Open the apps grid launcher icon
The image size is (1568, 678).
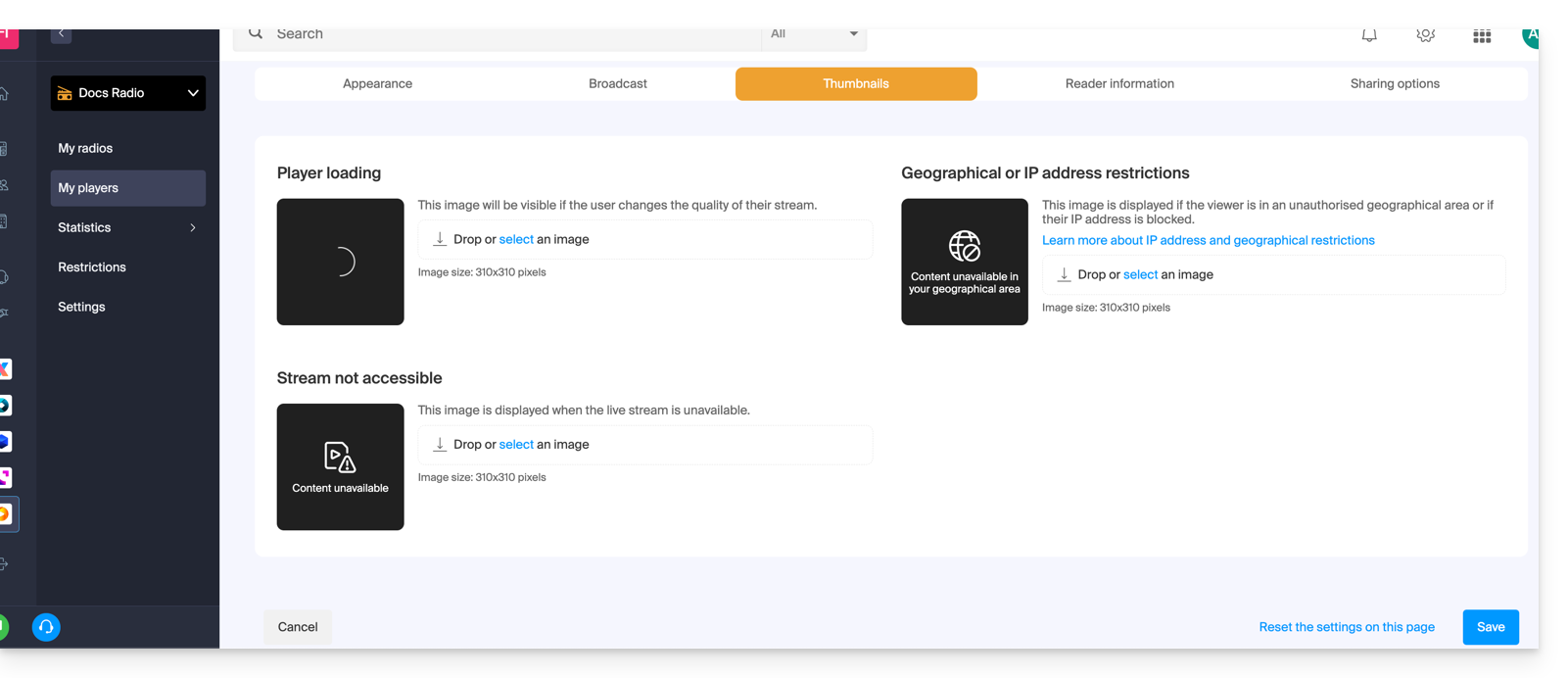pos(1482,36)
